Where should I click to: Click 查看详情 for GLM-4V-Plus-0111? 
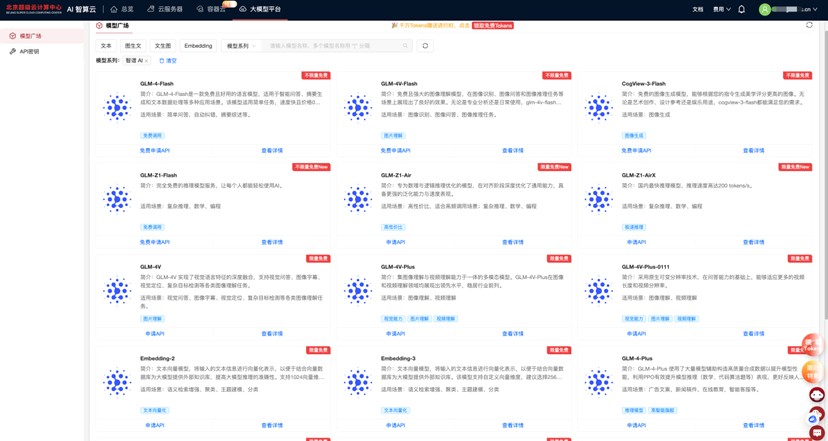(754, 333)
